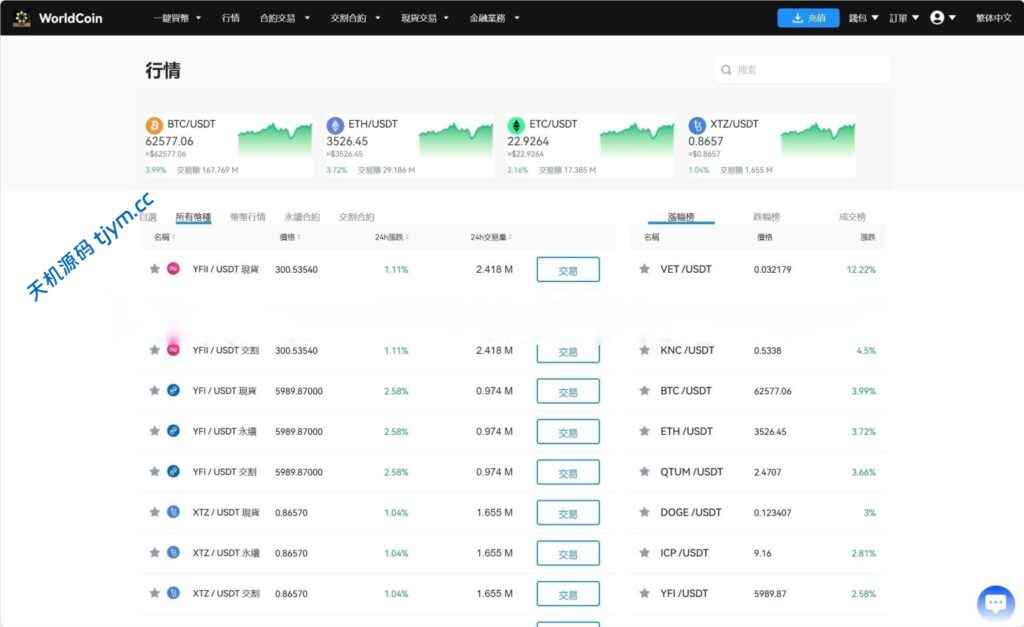Click the YFI / USDT 現貨 coin icon

click(173, 390)
